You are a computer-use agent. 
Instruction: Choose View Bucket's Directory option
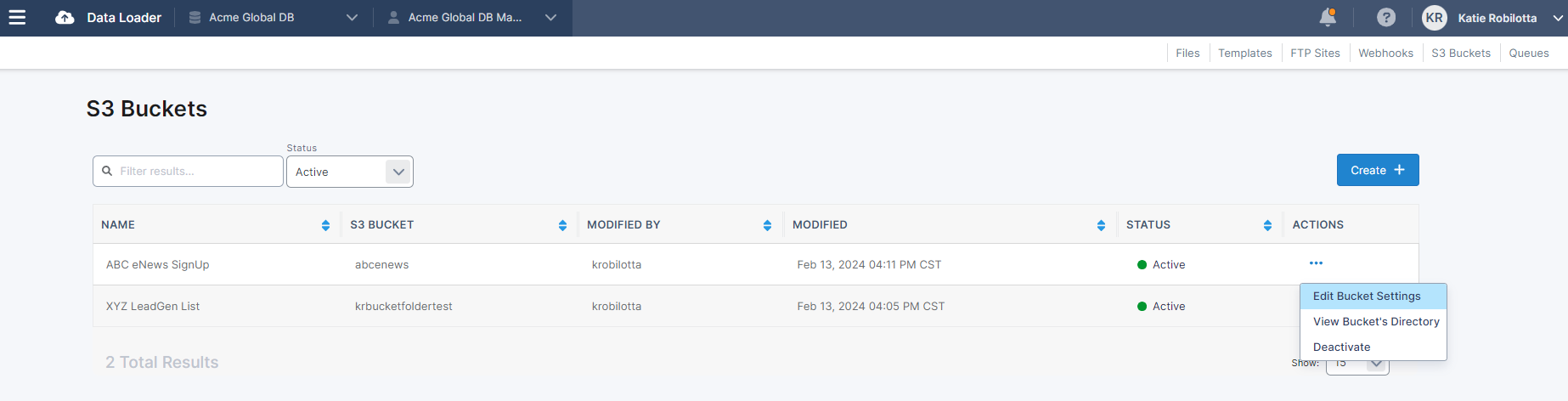coord(1375,322)
